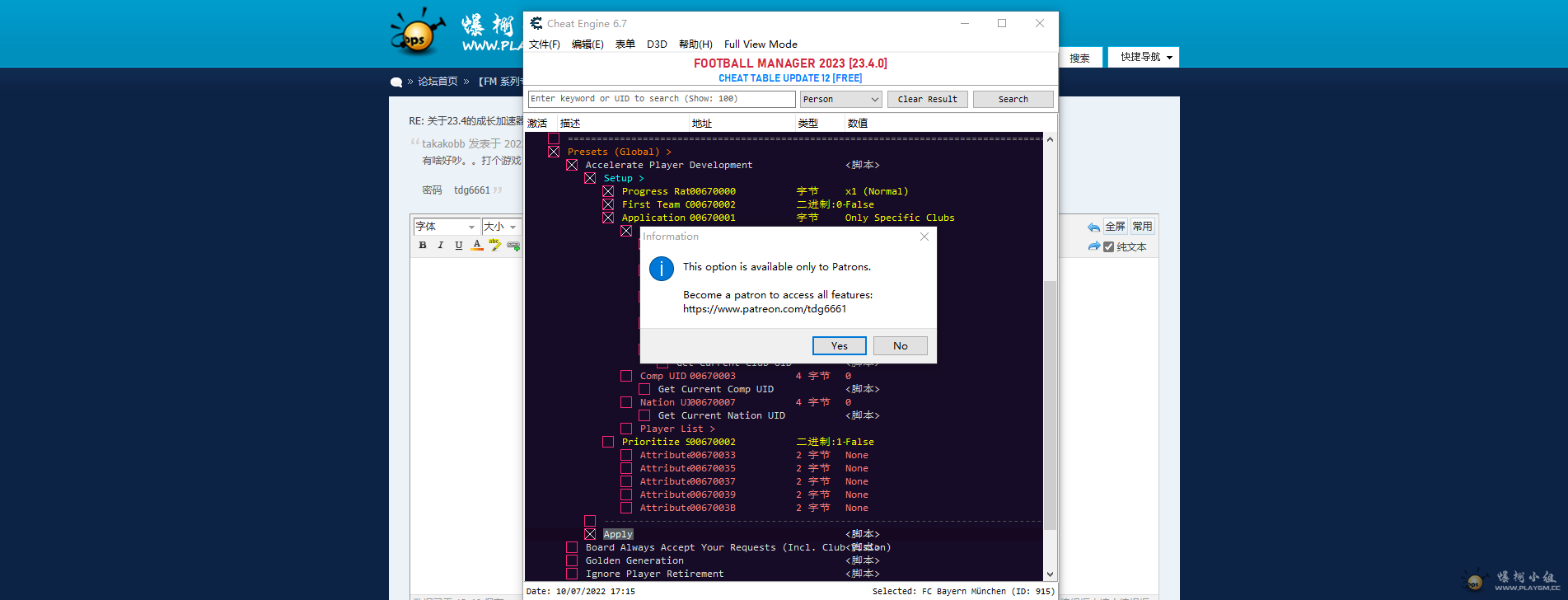This screenshot has height=600, width=1568.
Task: Open the 大小 size dropdown in editor
Action: [501, 227]
